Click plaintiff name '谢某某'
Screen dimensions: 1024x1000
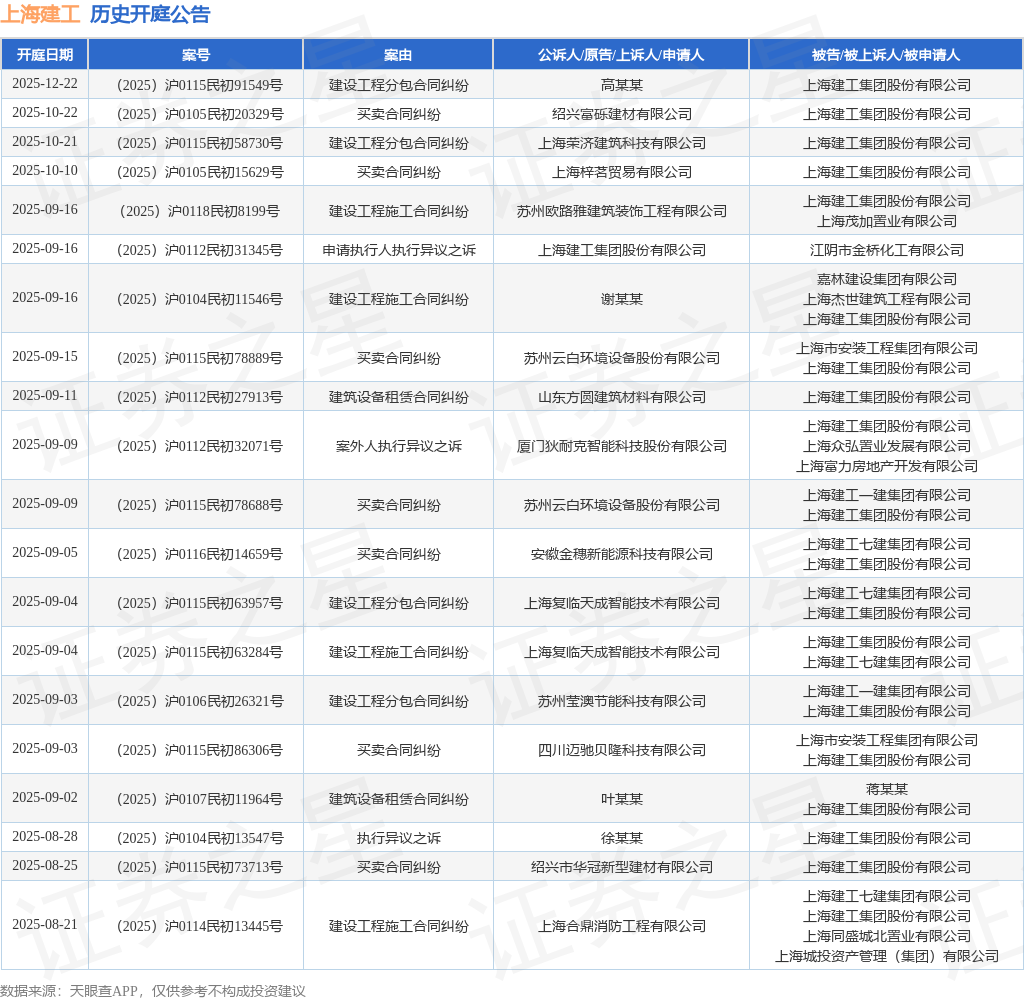click(622, 299)
